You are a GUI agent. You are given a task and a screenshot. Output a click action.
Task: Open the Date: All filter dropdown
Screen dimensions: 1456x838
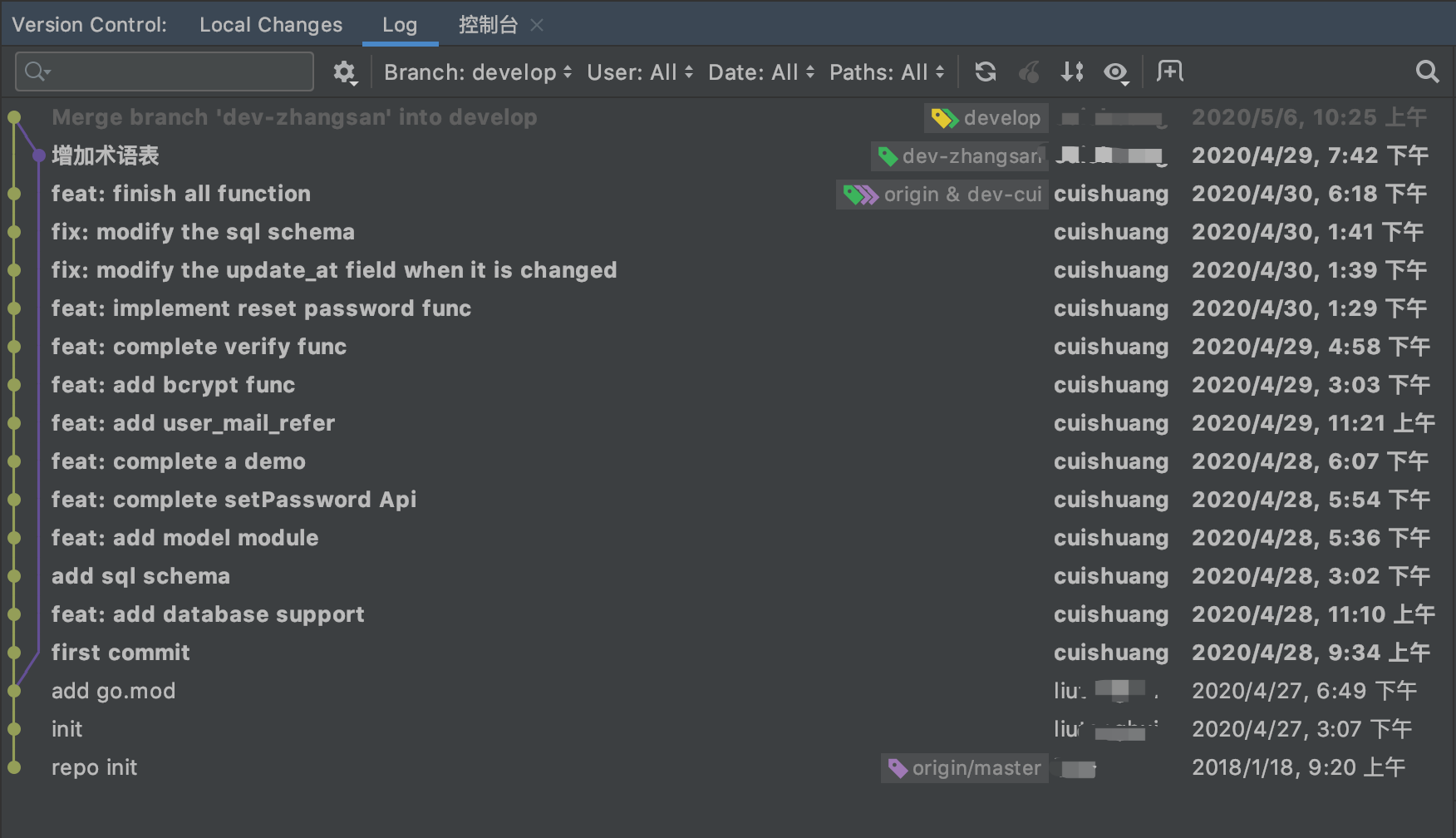(x=760, y=73)
